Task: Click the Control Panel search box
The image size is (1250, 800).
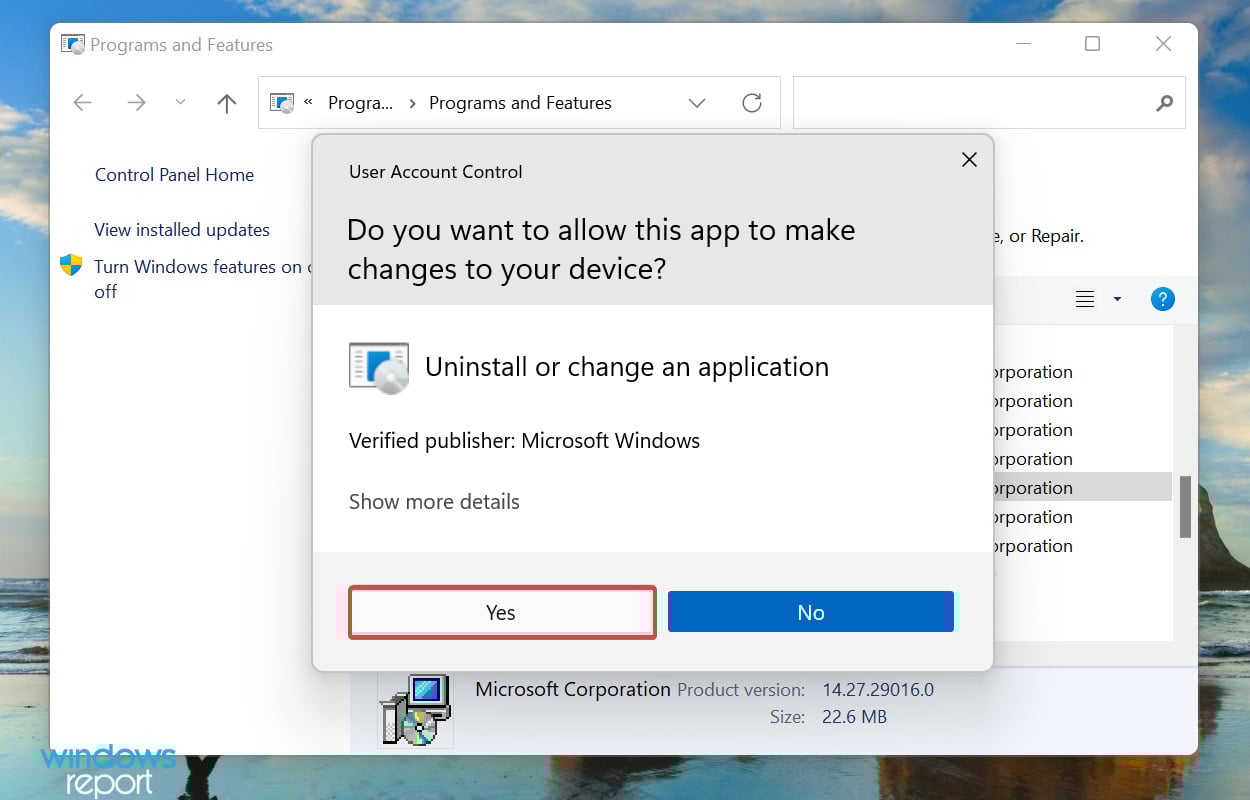Action: coord(989,103)
